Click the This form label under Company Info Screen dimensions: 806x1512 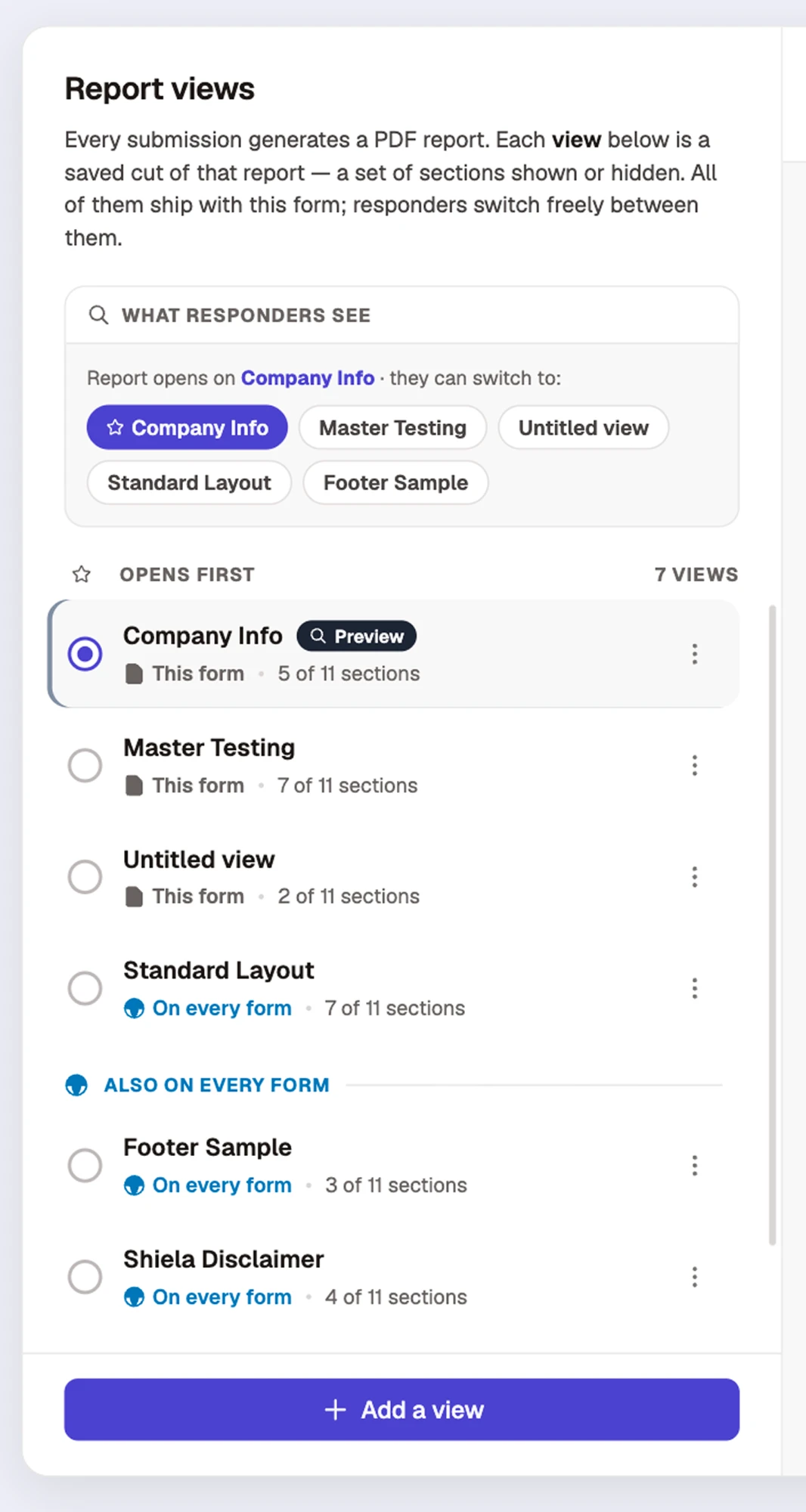[x=198, y=674]
